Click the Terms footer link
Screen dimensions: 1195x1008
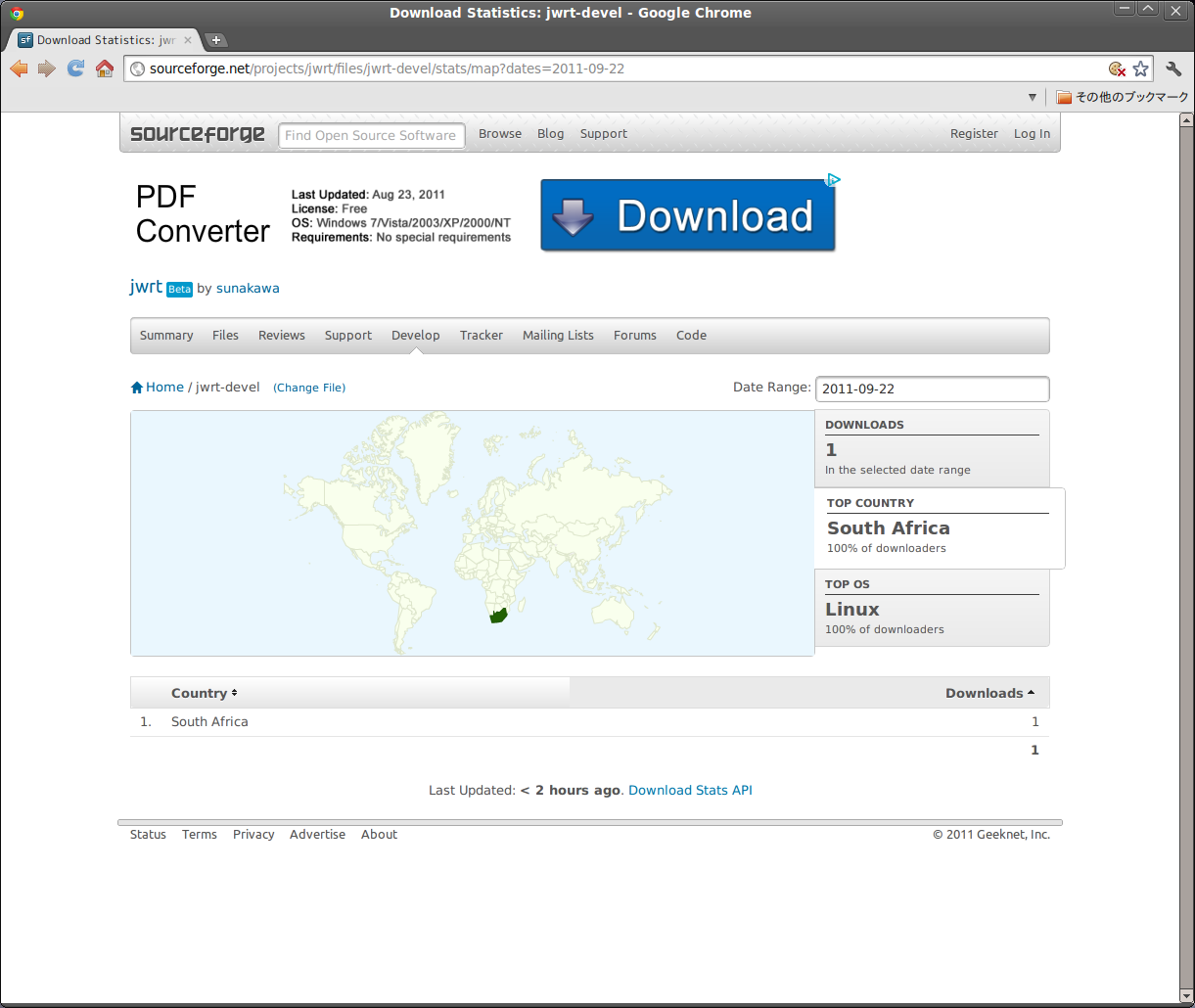[x=200, y=835]
